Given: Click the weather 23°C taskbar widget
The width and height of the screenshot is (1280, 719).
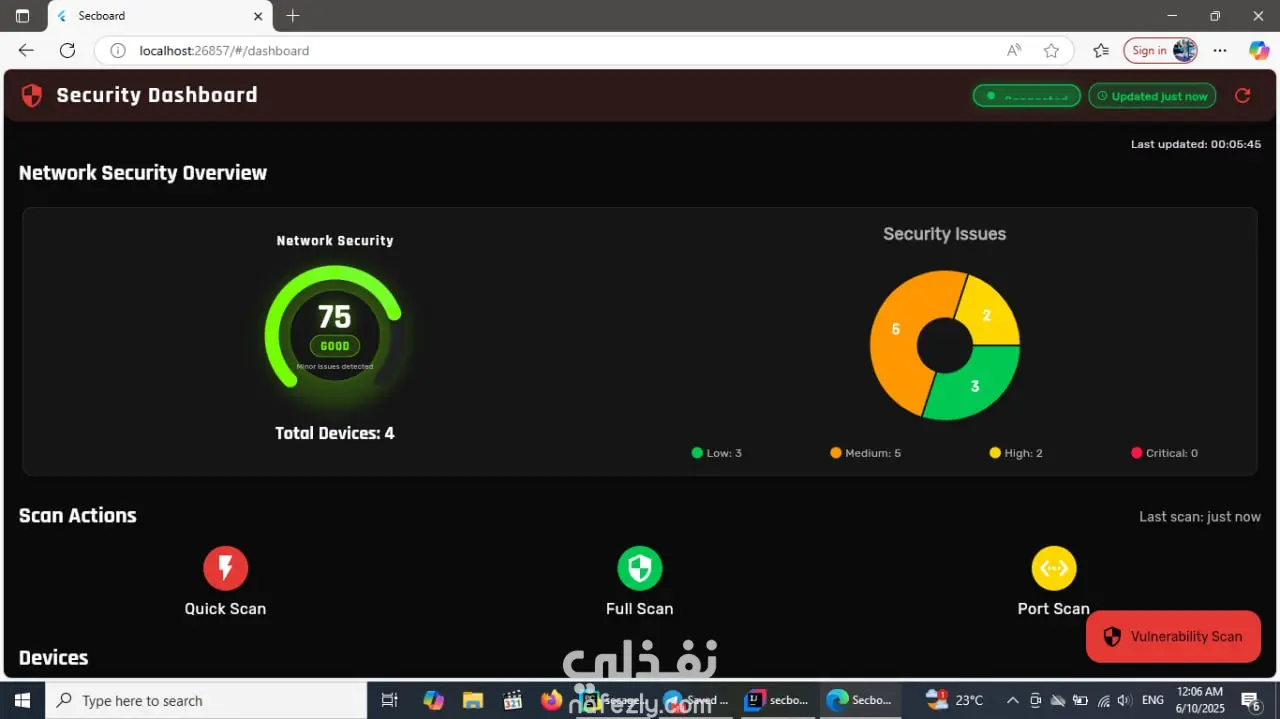Looking at the screenshot, I should tap(955, 700).
